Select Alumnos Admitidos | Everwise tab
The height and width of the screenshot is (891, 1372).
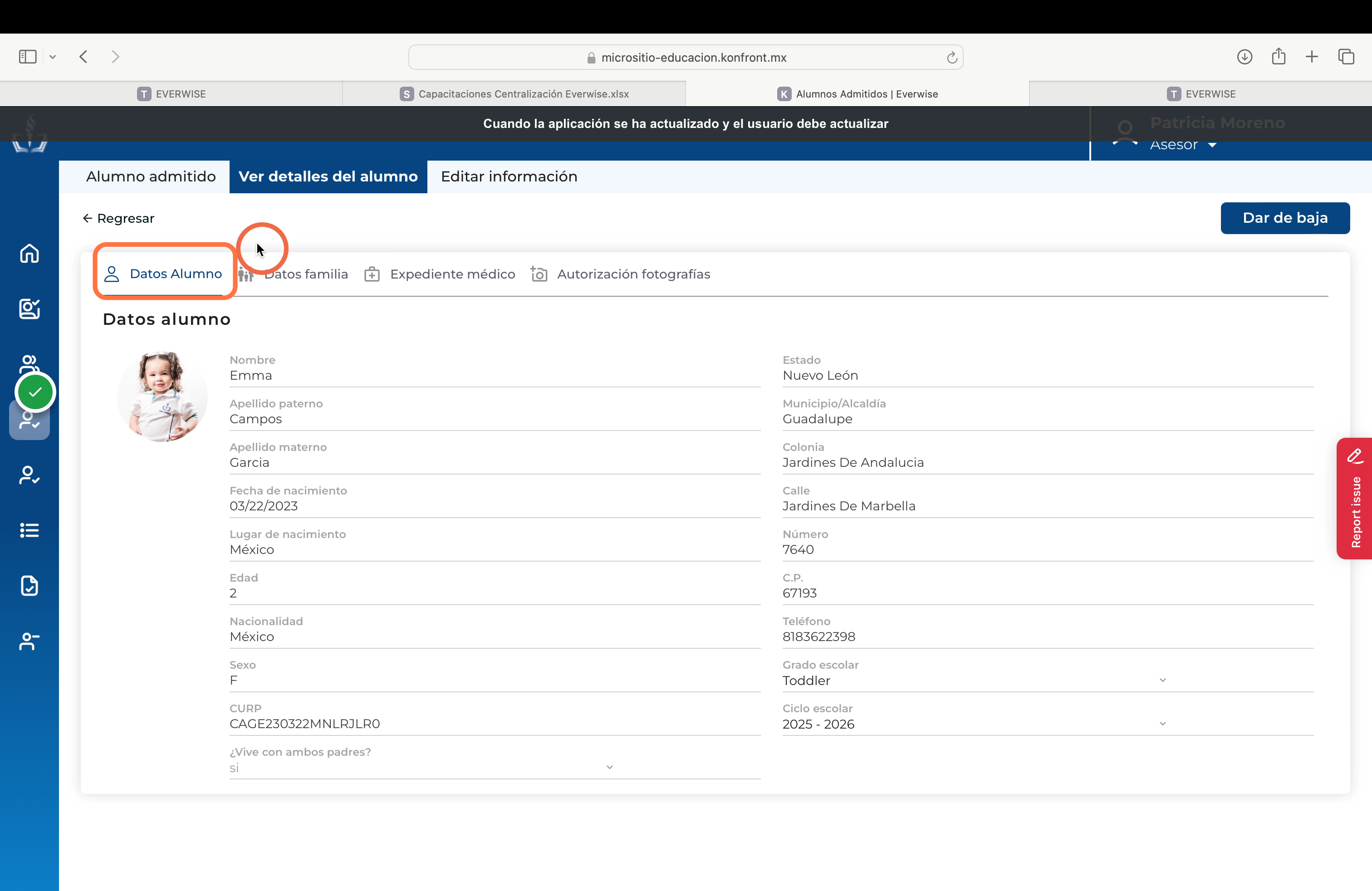(x=857, y=94)
